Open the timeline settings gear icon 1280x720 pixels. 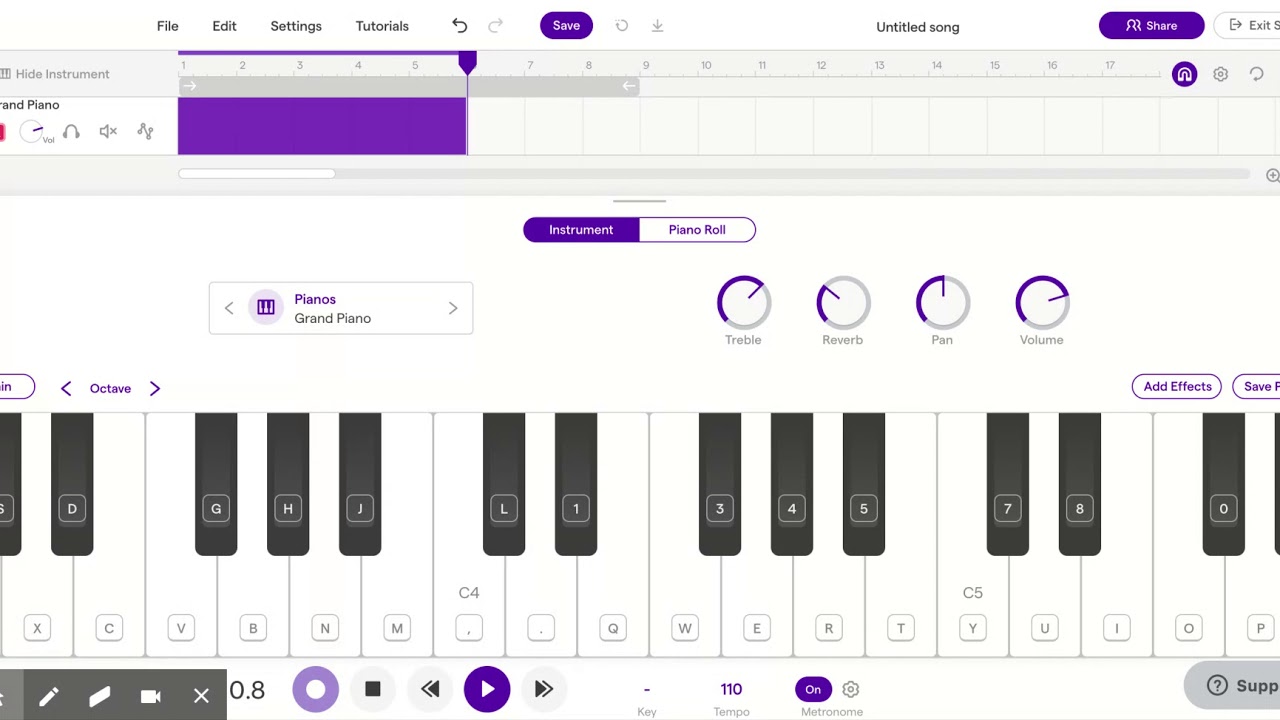tap(1220, 74)
